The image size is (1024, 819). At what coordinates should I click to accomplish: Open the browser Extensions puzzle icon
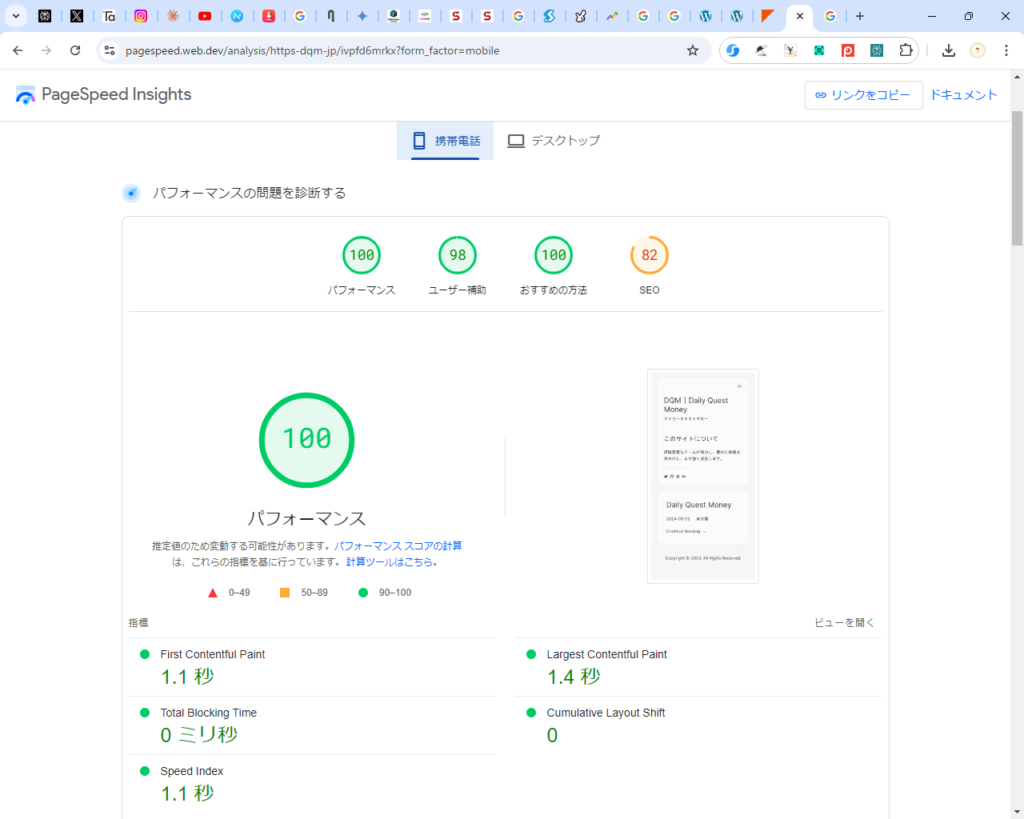click(x=906, y=50)
